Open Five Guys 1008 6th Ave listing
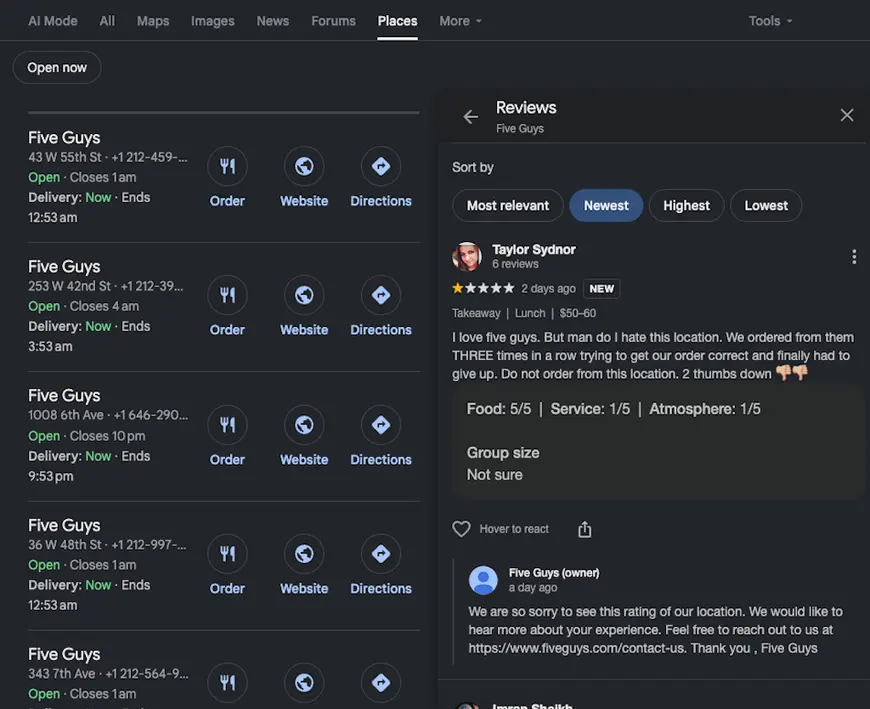The height and width of the screenshot is (709, 870). [64, 395]
